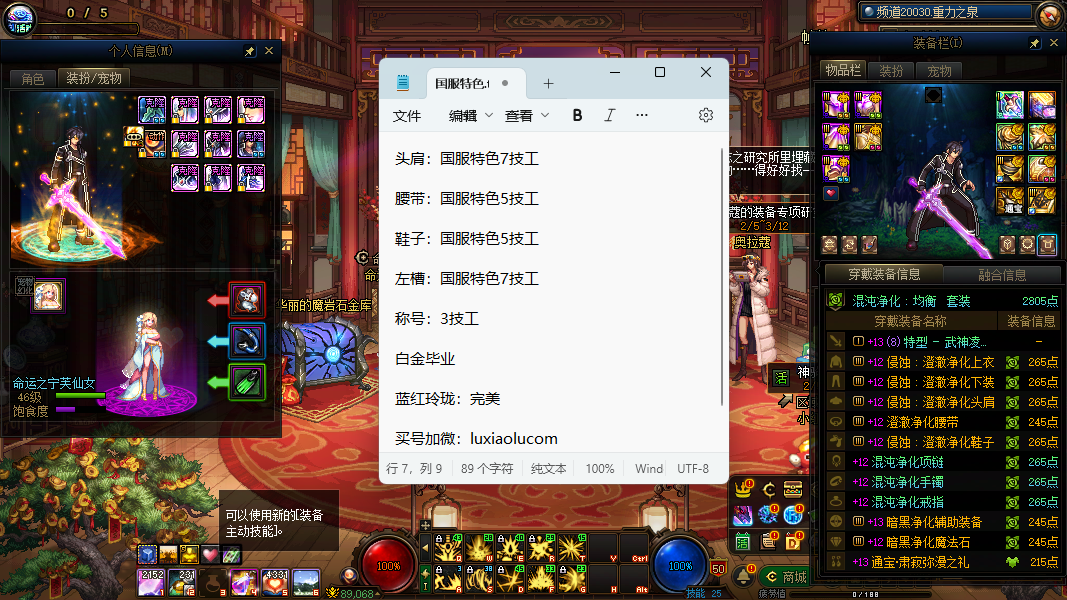Pin the 装备栏 equipment panel

[1035, 43]
